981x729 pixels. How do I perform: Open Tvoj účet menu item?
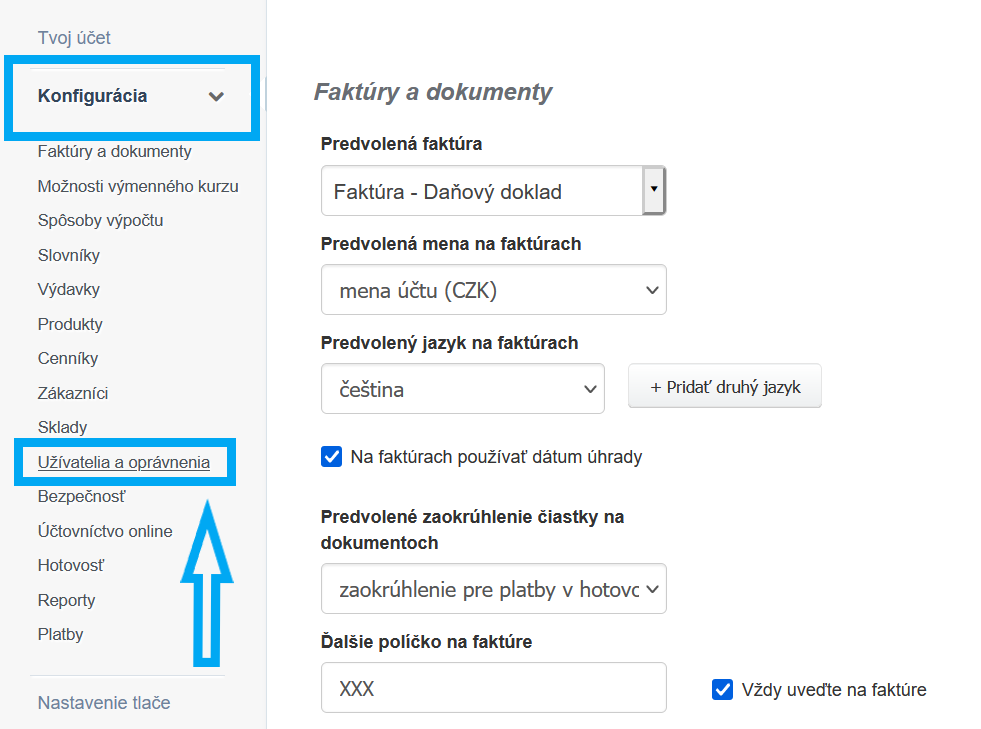[x=74, y=38]
